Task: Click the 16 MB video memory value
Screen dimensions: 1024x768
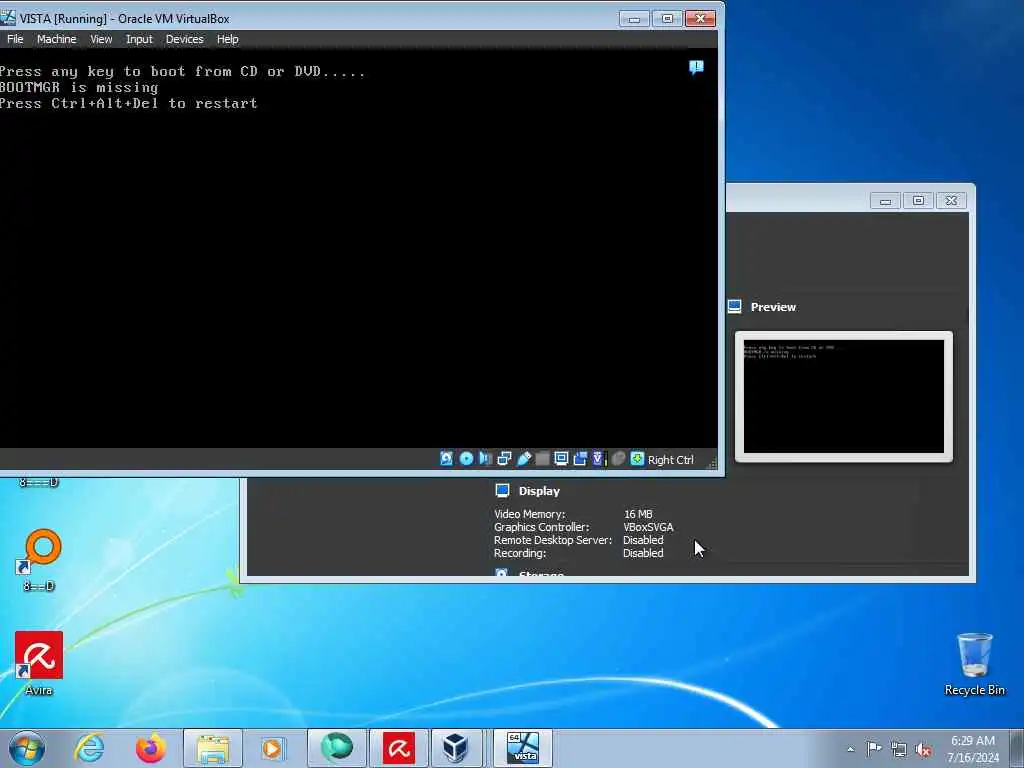Action: [x=638, y=514]
